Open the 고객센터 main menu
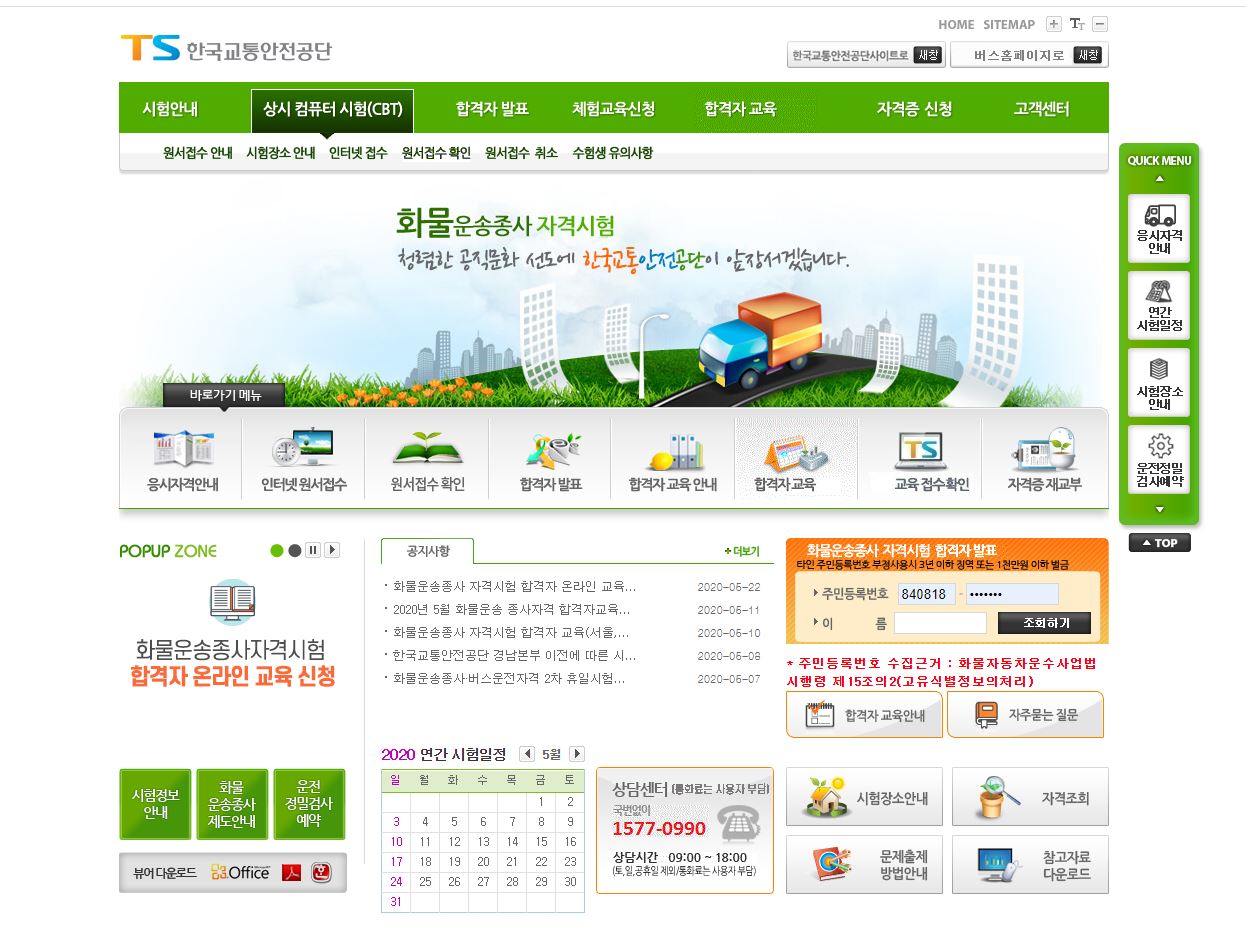 tap(1041, 109)
